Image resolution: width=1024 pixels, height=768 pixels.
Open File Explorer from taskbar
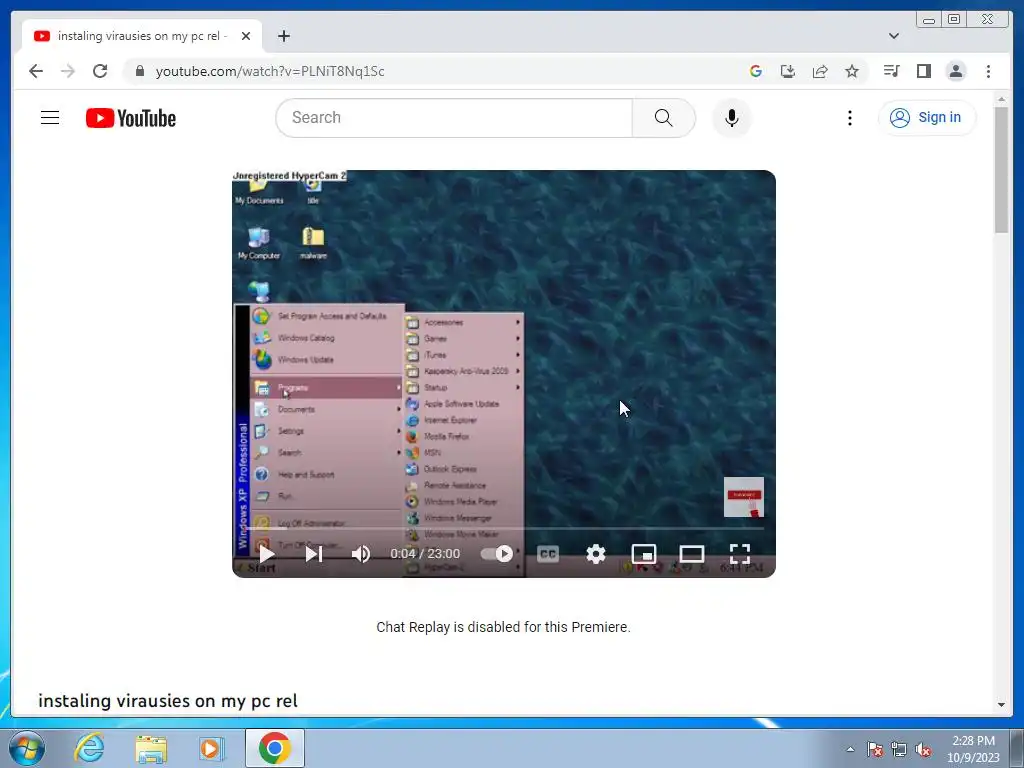(151, 748)
